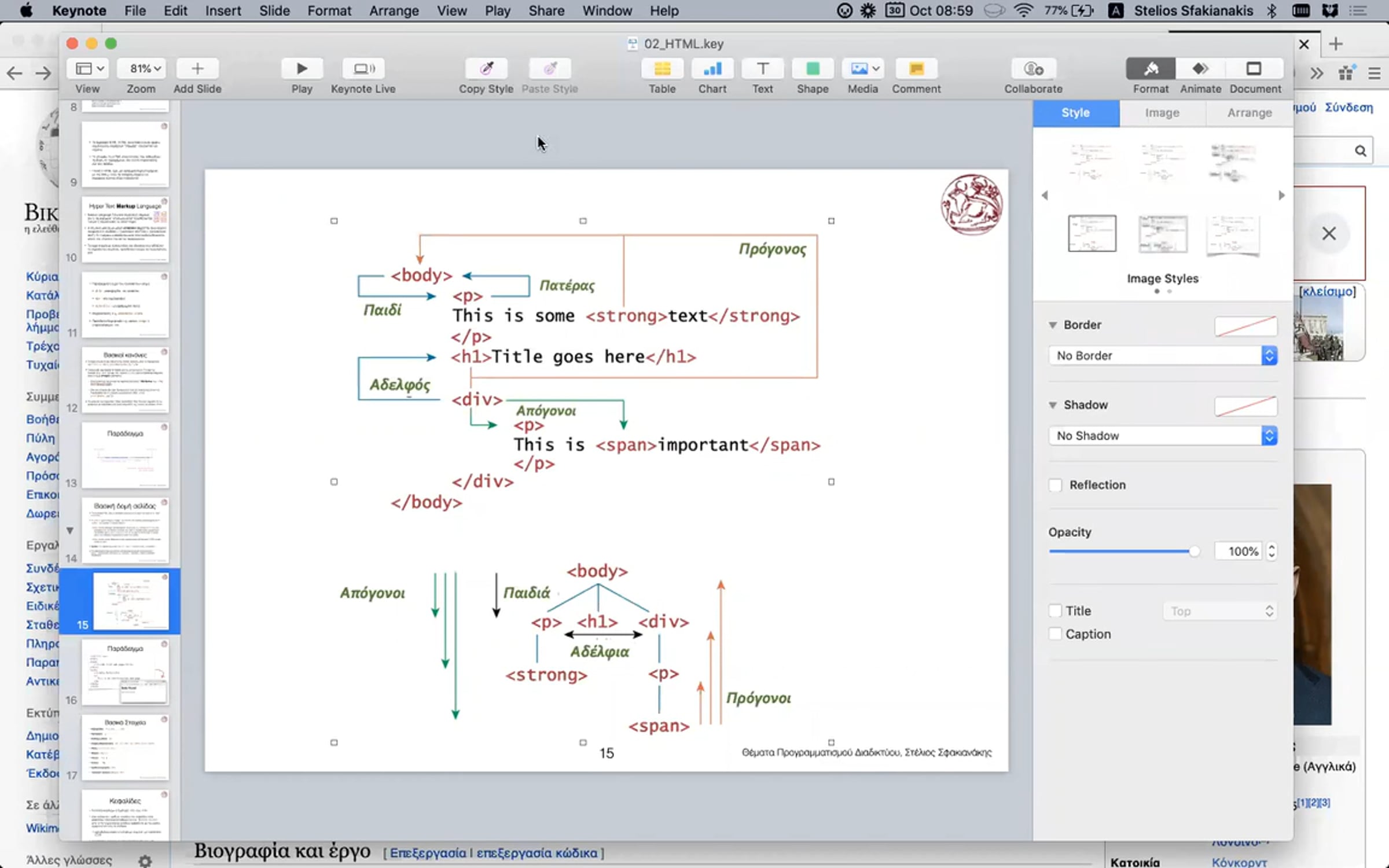Insert a Chart from the toolbar
The width and height of the screenshot is (1389, 868).
[x=712, y=69]
